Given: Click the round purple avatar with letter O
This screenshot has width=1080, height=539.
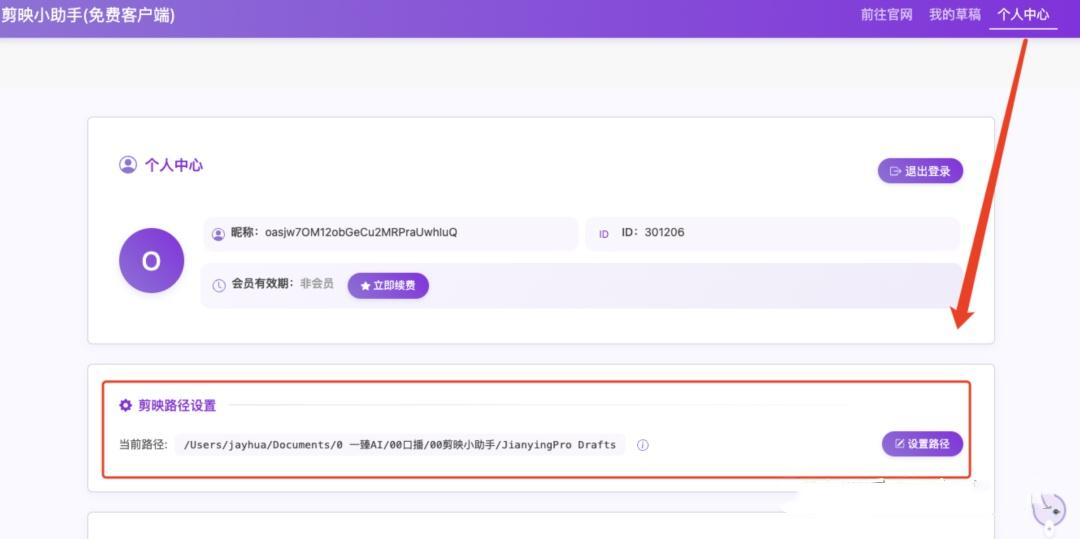Looking at the screenshot, I should pos(152,261).
